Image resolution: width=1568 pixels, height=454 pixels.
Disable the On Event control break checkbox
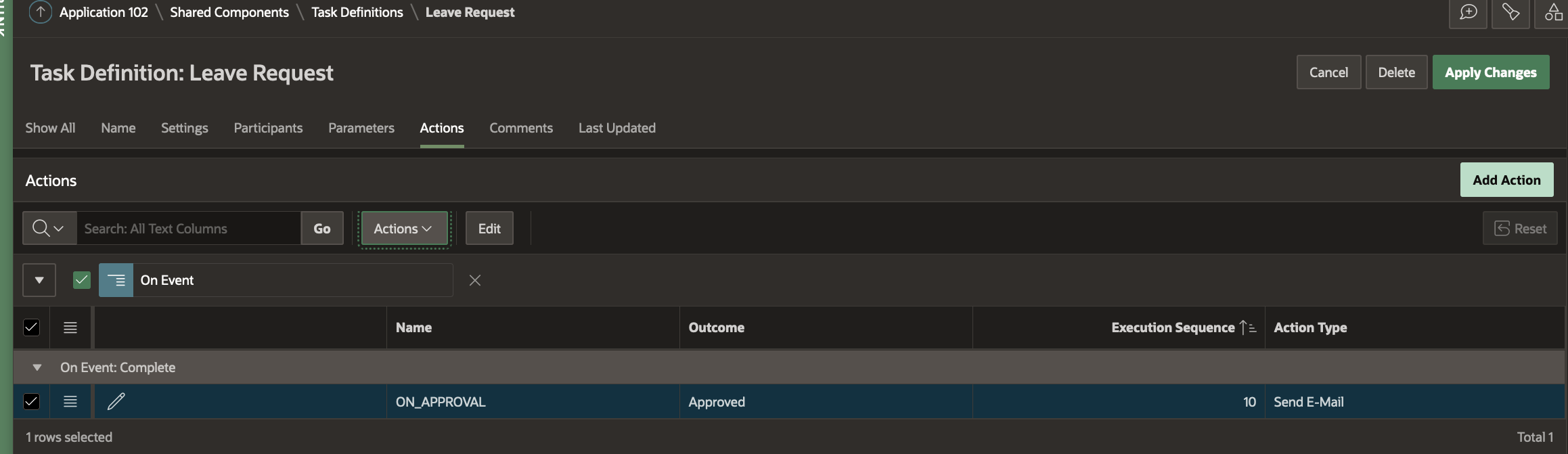82,280
